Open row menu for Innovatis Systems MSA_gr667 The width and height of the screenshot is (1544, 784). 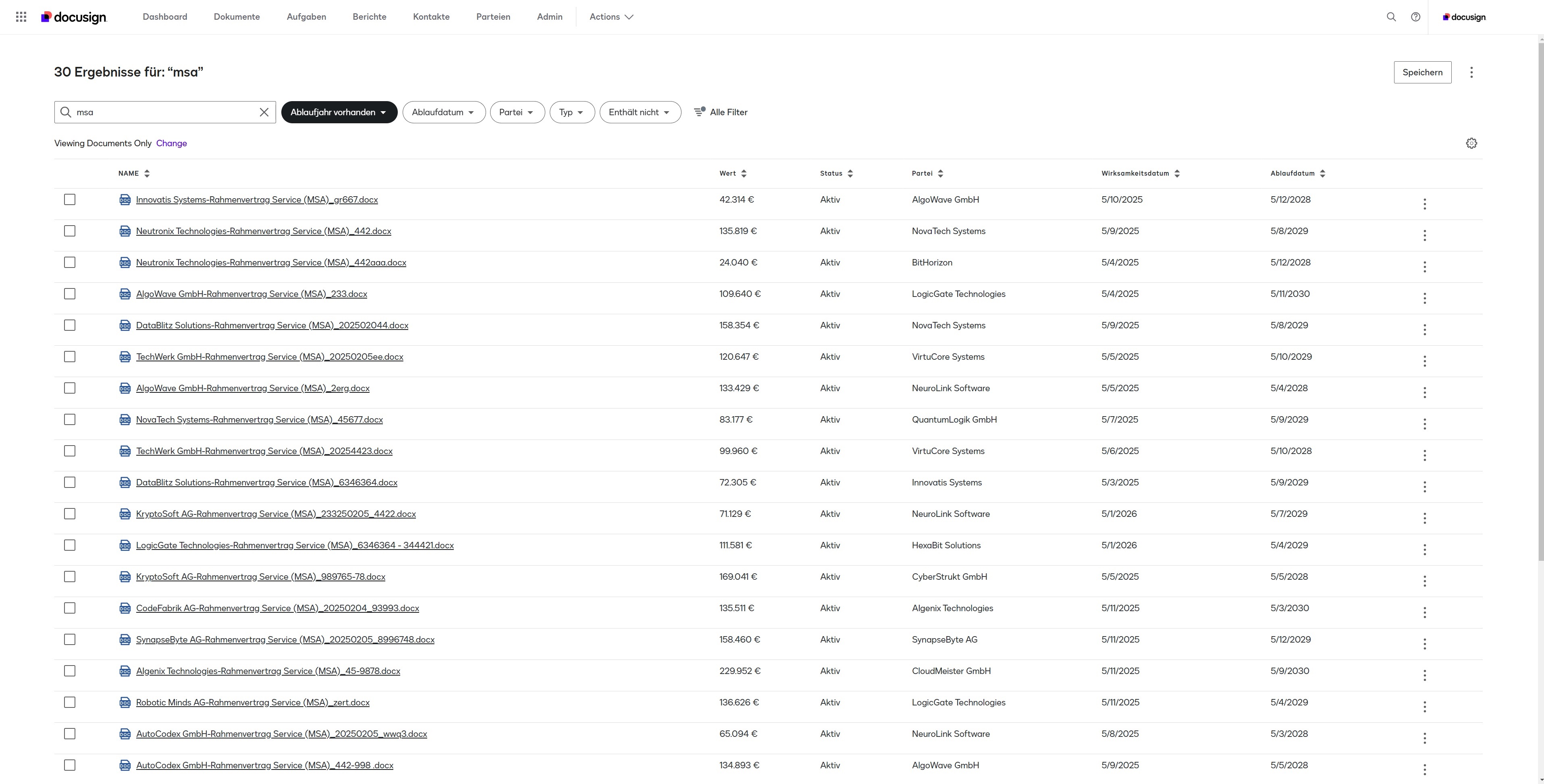coord(1424,203)
